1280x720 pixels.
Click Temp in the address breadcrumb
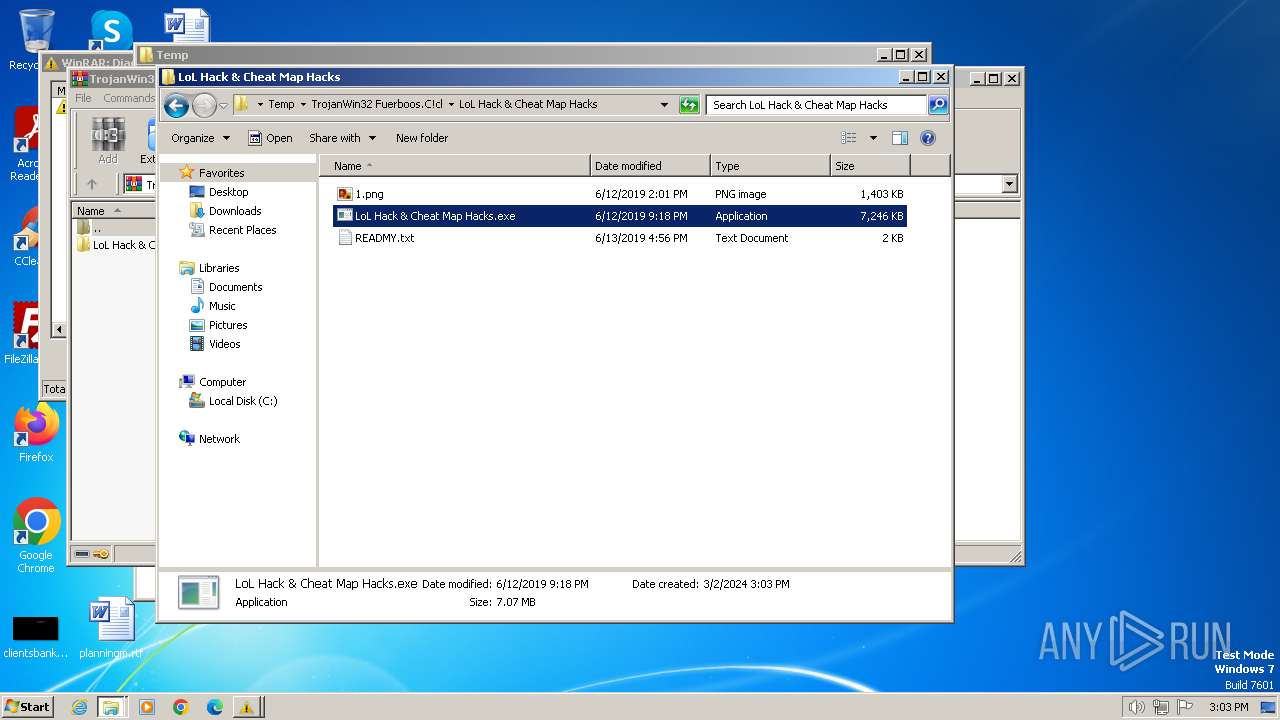(281, 105)
